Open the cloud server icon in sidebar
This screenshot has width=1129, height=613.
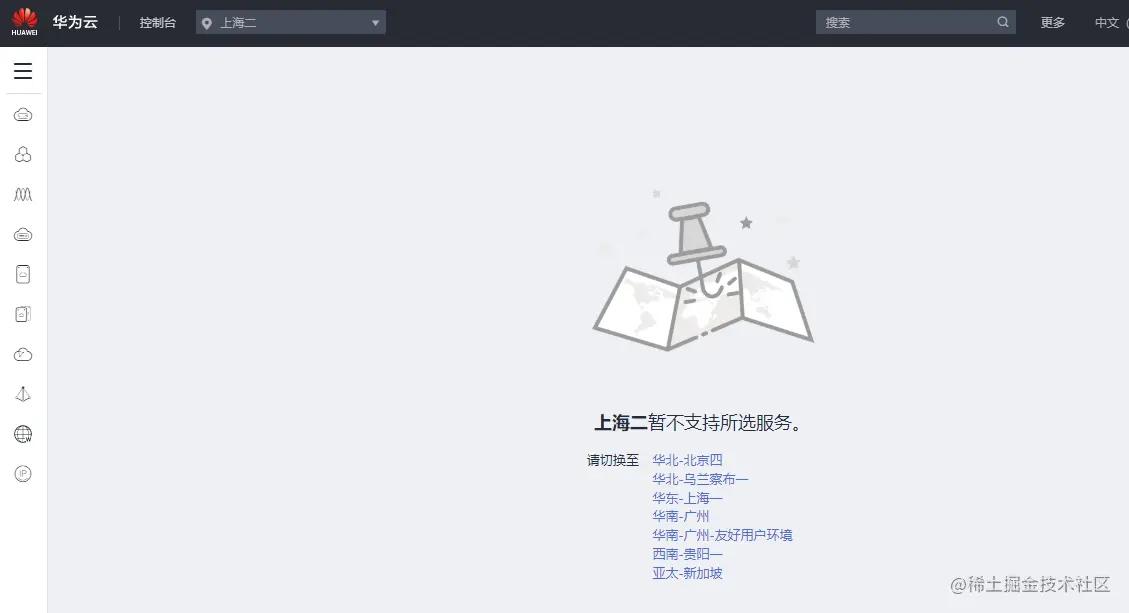[x=23, y=115]
